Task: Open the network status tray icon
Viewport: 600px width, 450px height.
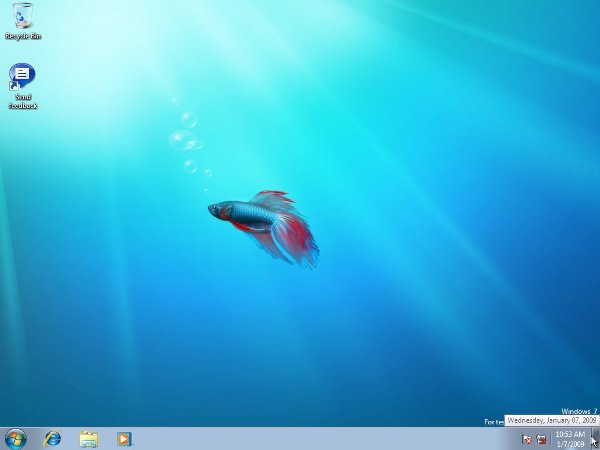Action: tap(541, 439)
